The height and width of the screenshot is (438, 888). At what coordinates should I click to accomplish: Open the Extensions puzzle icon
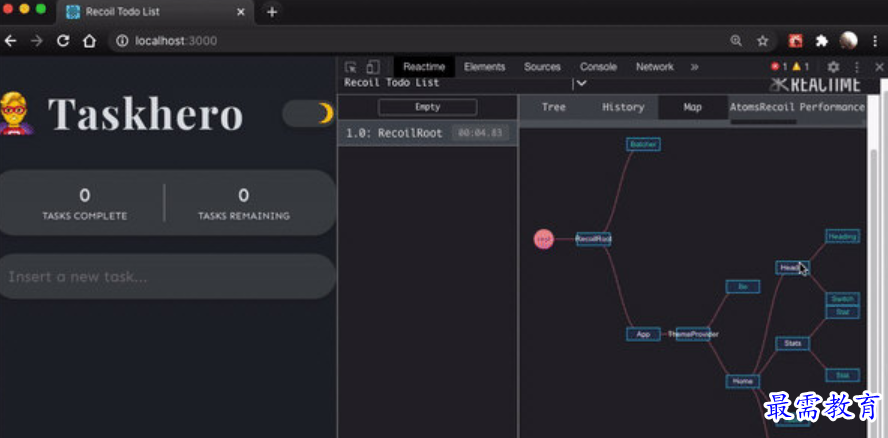click(821, 41)
